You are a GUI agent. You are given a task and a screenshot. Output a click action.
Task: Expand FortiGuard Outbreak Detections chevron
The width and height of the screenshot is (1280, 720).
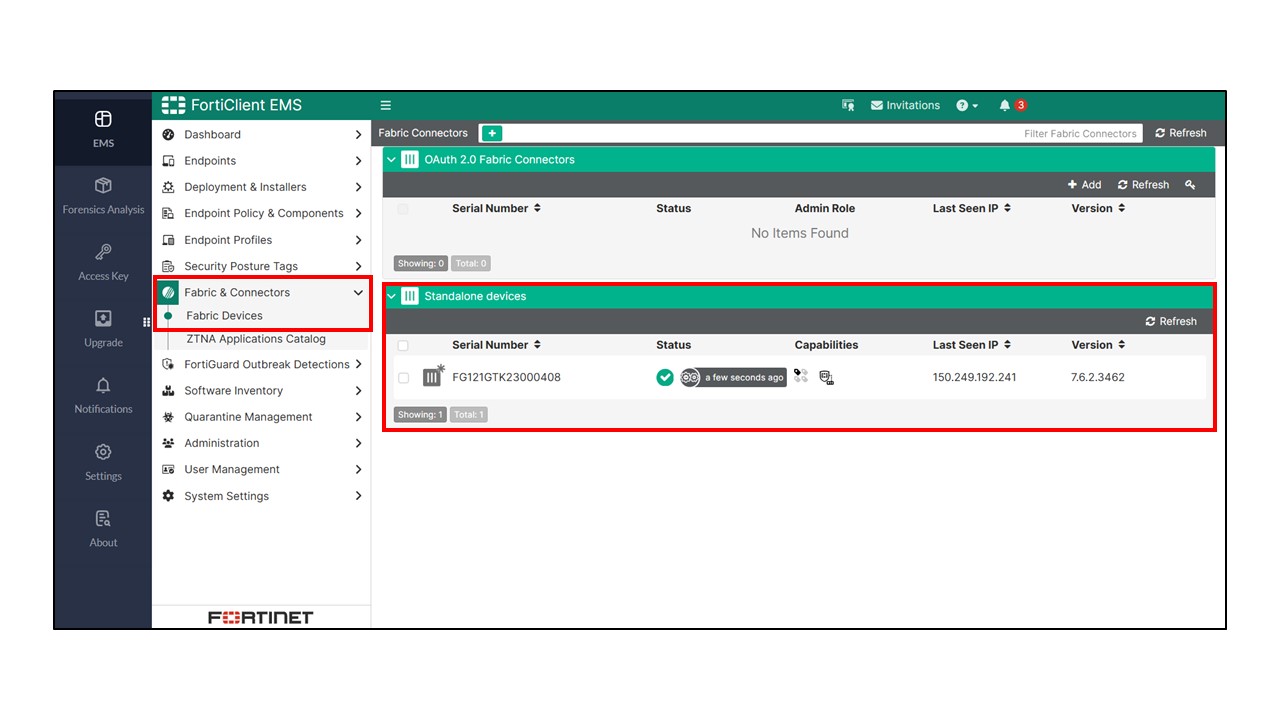point(358,365)
